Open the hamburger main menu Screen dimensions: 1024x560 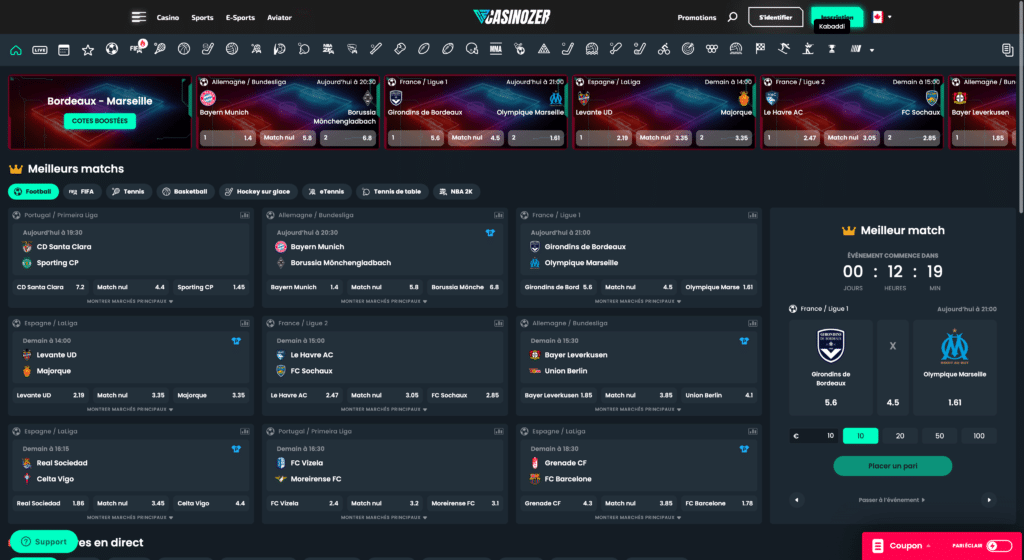(x=138, y=17)
